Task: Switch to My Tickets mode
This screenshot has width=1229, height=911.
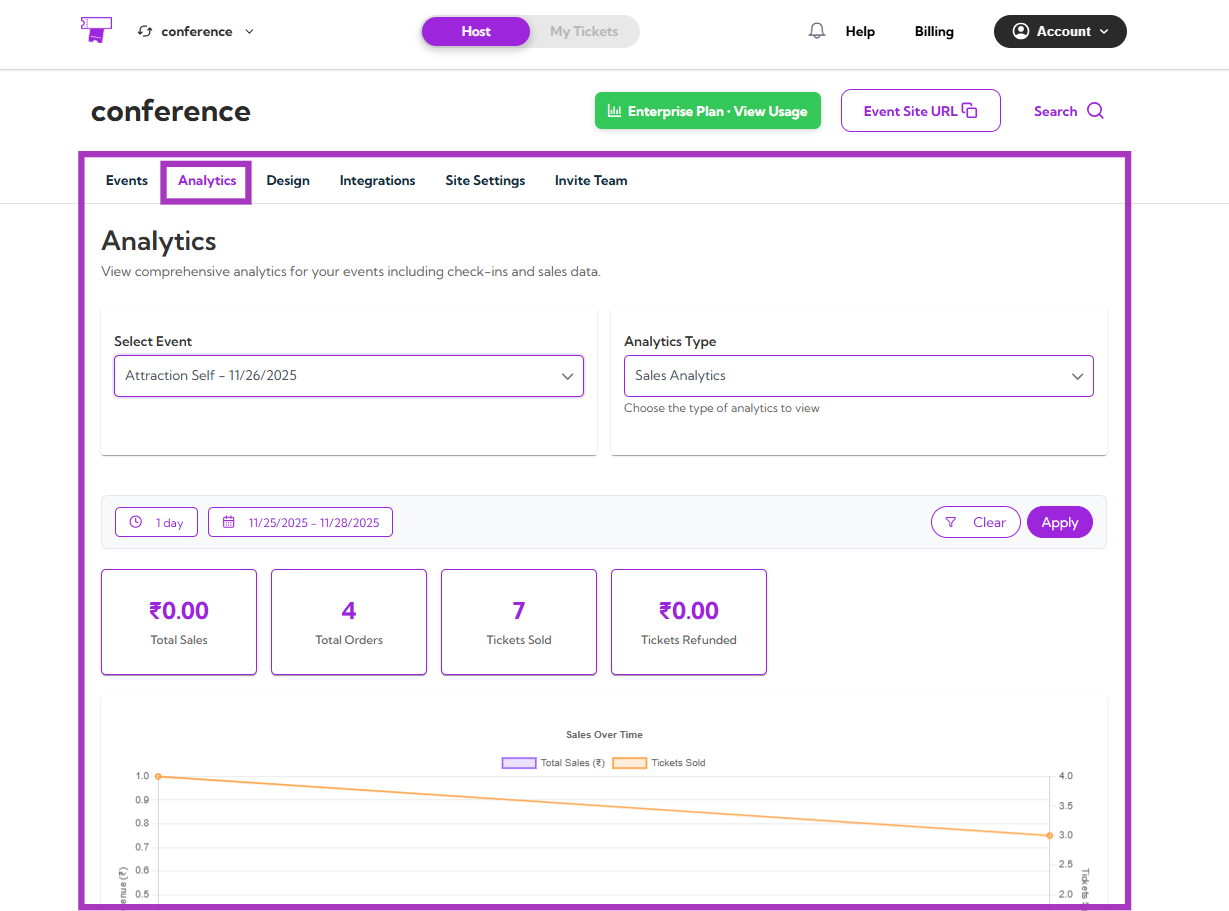Action: pos(584,31)
